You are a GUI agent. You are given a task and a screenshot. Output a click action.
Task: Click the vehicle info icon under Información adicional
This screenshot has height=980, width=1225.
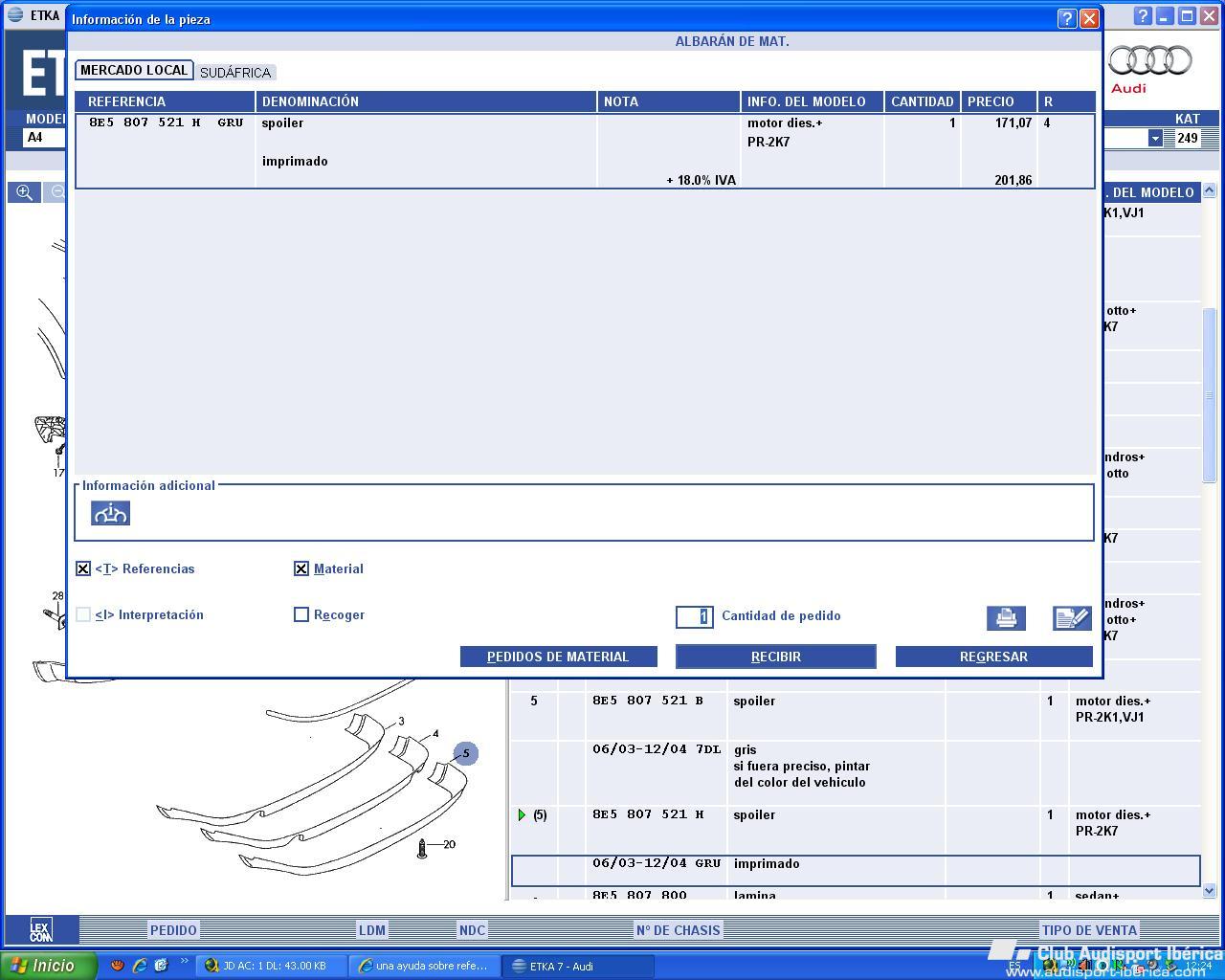tap(111, 514)
